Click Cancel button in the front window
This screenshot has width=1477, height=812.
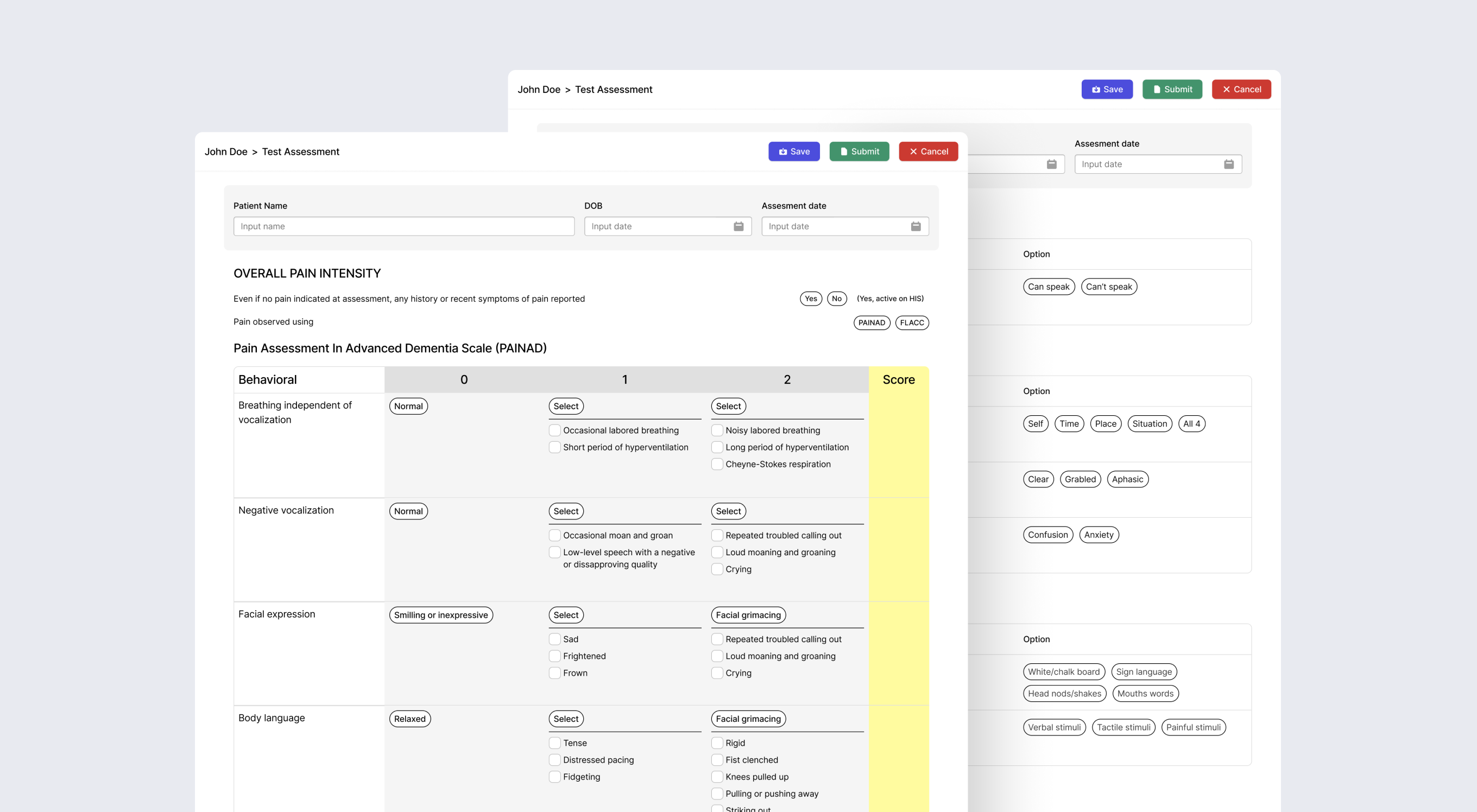point(929,151)
